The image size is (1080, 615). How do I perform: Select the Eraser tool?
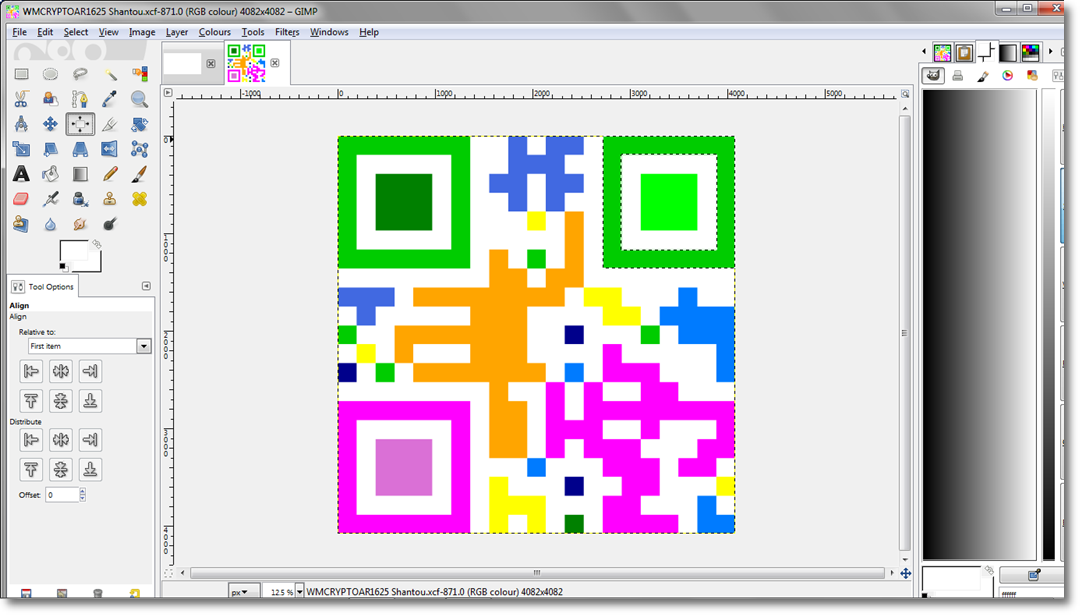click(x=21, y=199)
